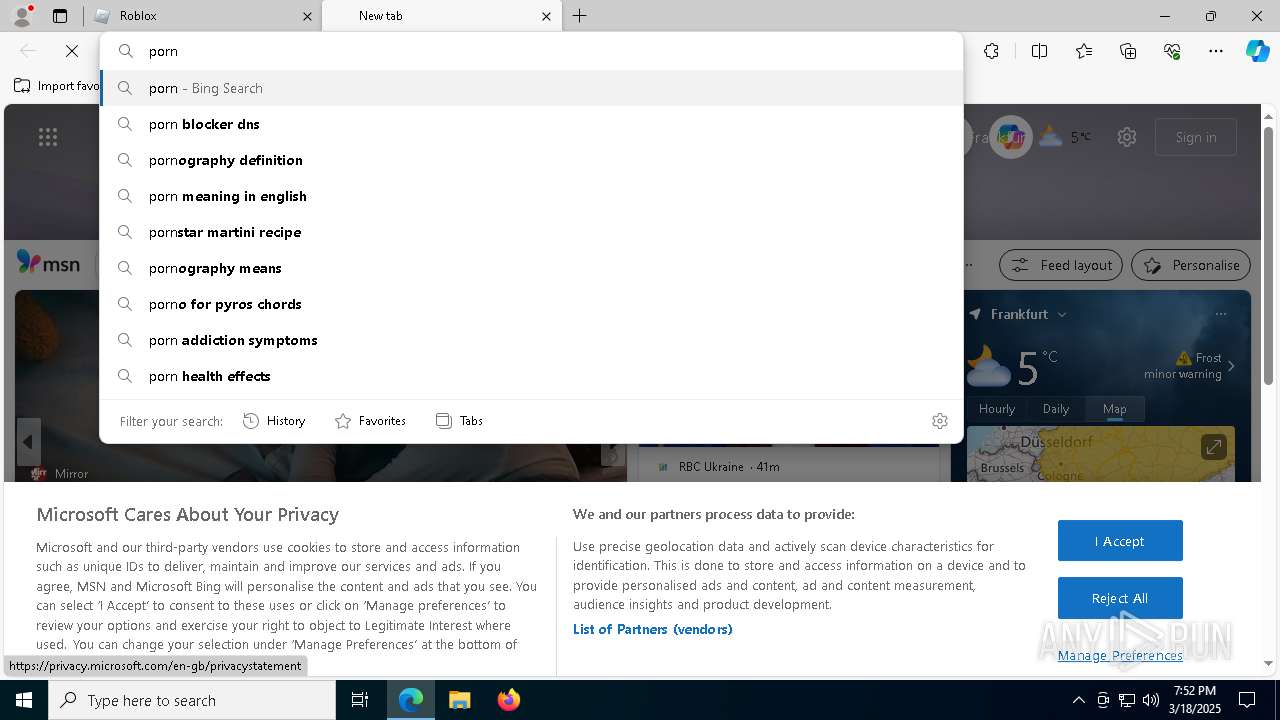Select 'pornstar martini recipe' suggestion
1280x720 pixels.
click(x=531, y=232)
